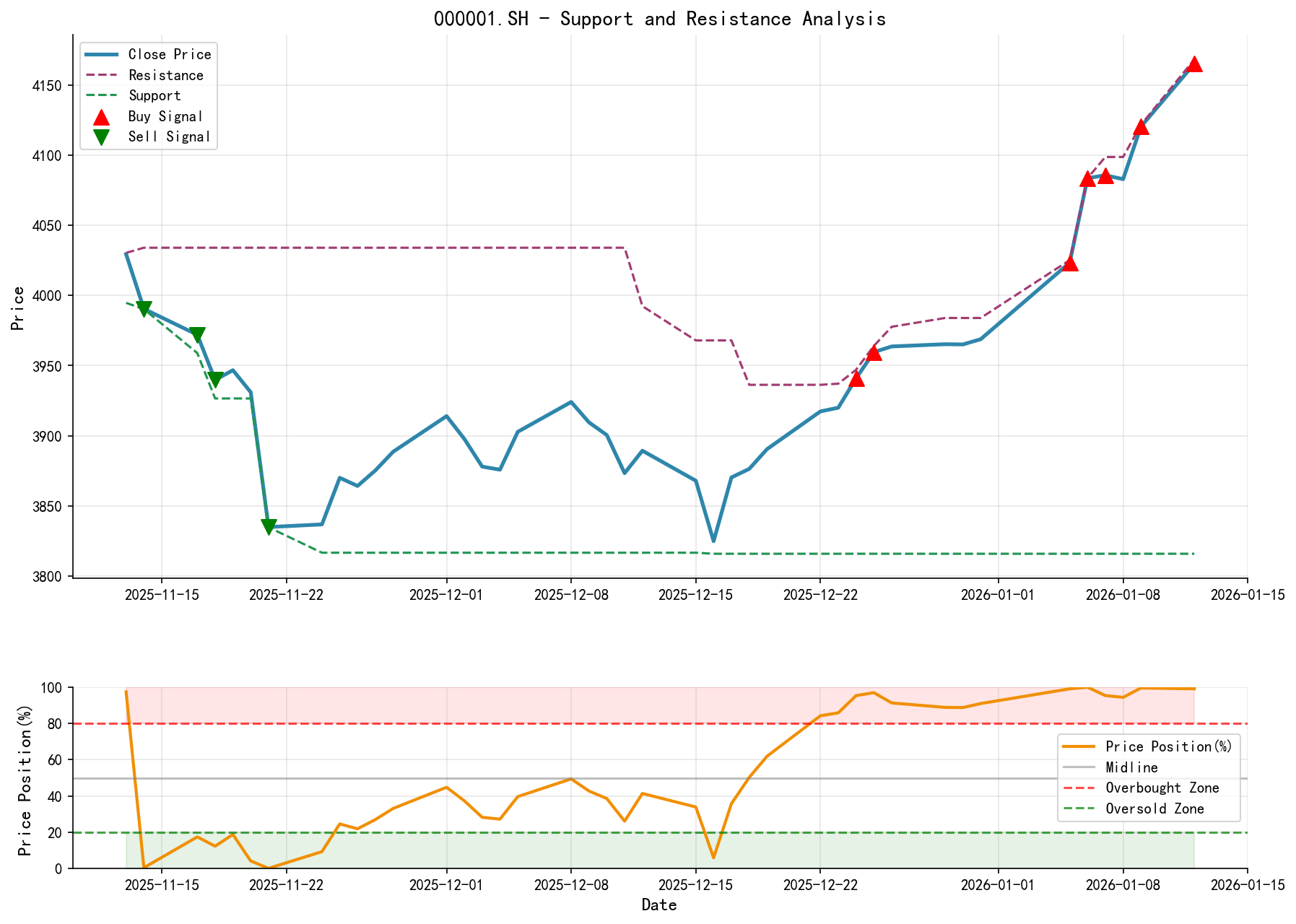The image size is (1296, 924).
Task: Select the Sell Signal triangle marker in legend
Action: (x=101, y=136)
